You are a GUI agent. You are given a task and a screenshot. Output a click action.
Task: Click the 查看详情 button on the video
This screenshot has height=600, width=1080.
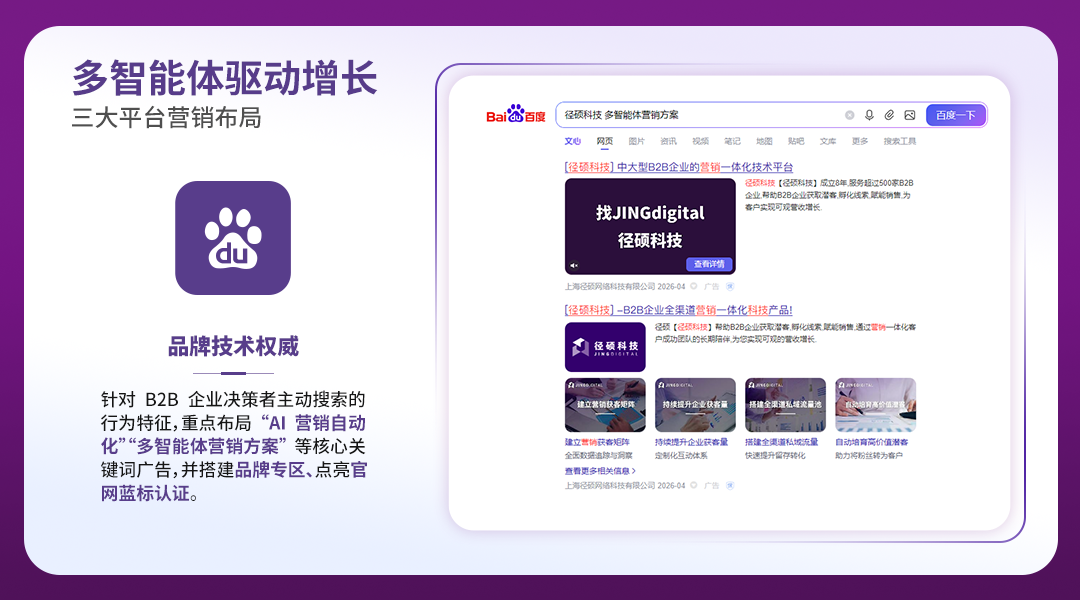[709, 265]
